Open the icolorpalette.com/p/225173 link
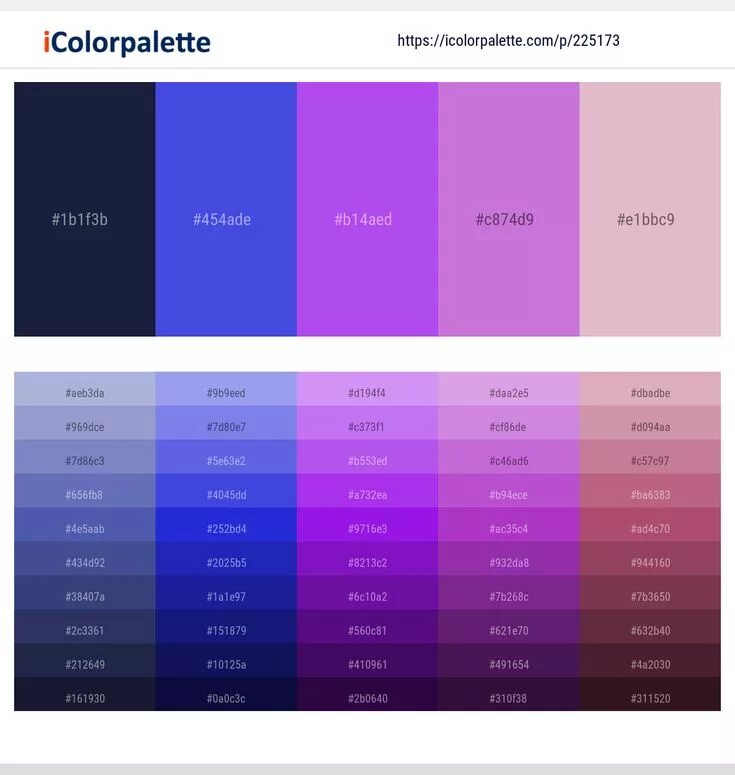735x775 pixels. (x=508, y=41)
